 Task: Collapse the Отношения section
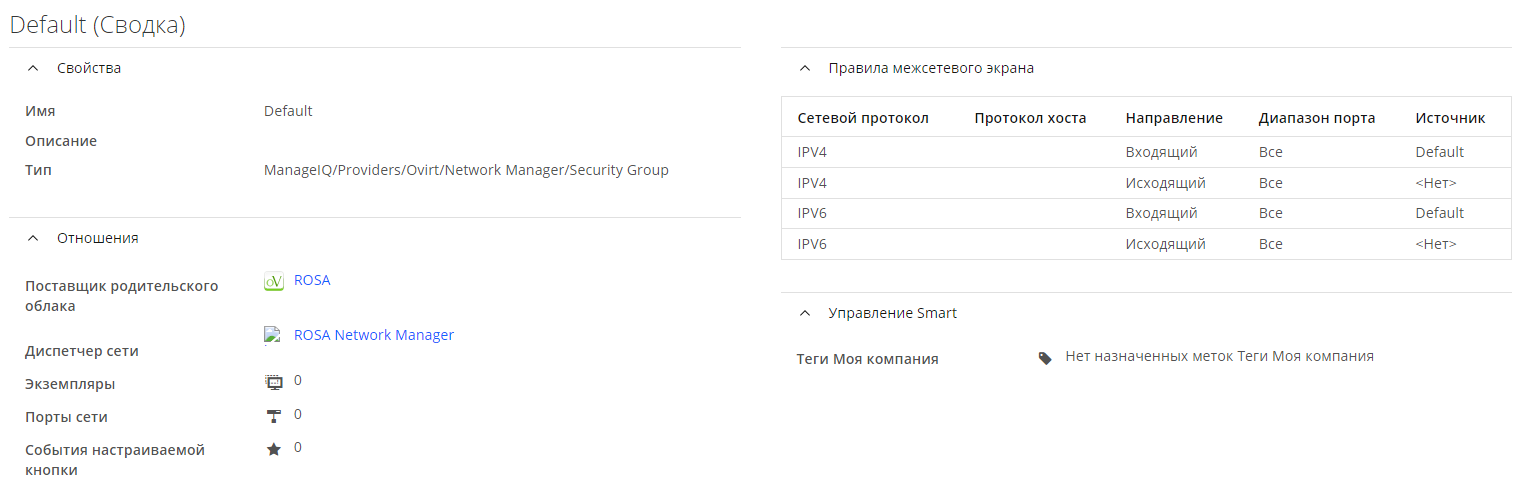pyautogui.click(x=34, y=238)
